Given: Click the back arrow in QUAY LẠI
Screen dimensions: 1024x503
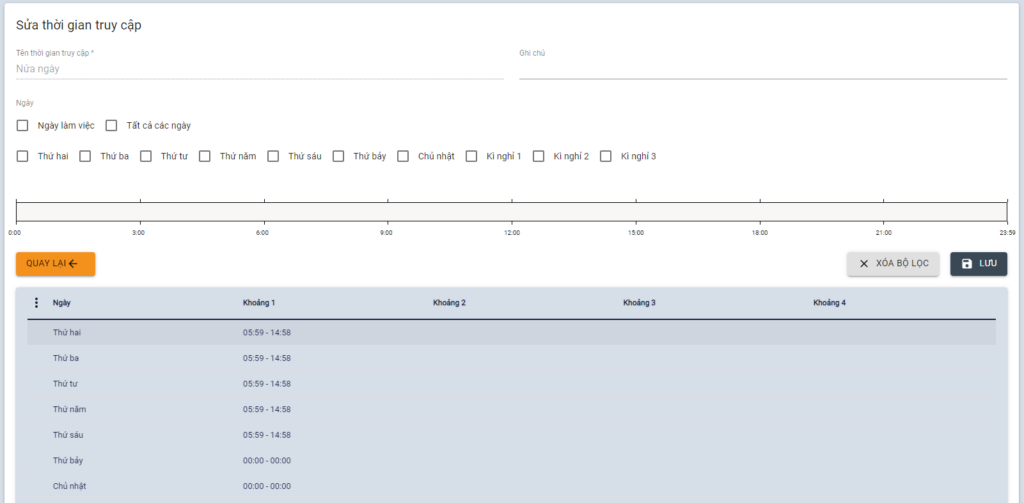Looking at the screenshot, I should click(x=73, y=264).
